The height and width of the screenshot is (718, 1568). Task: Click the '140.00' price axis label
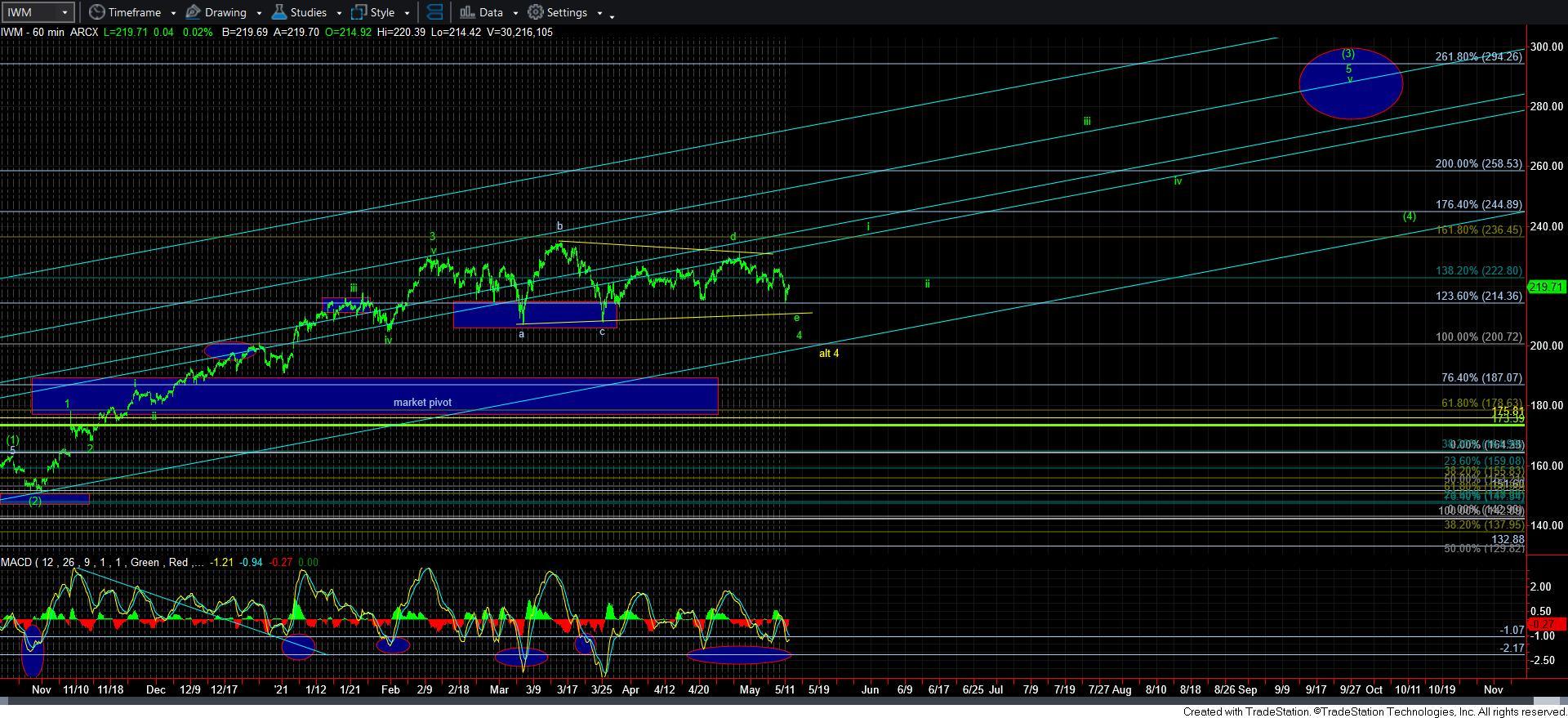click(x=1547, y=526)
